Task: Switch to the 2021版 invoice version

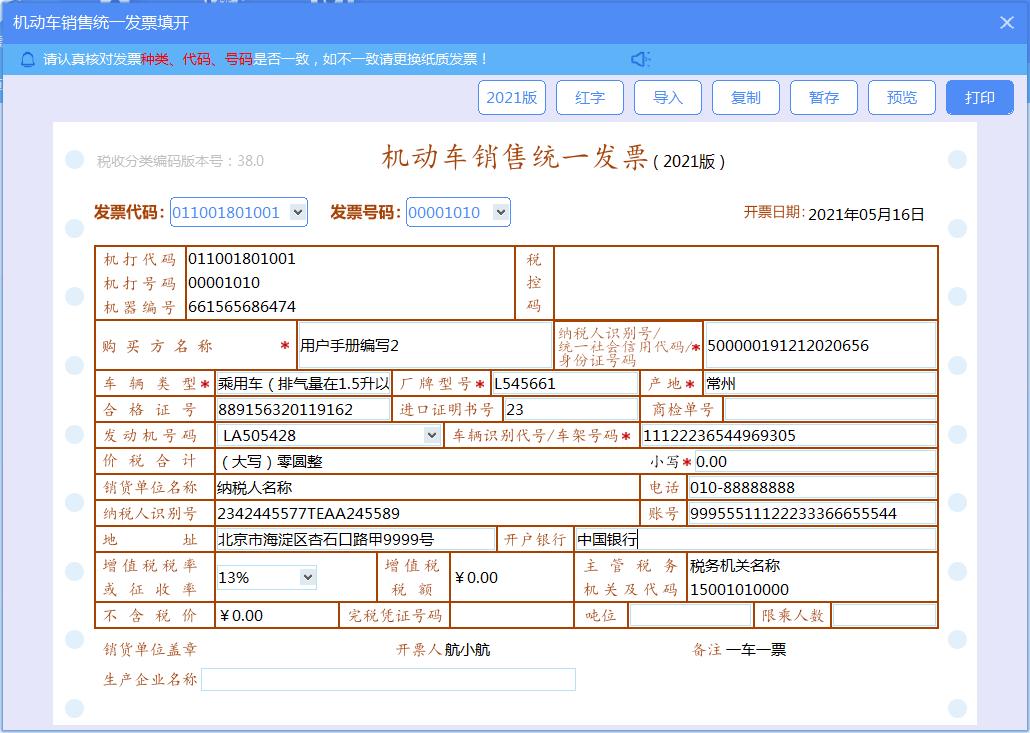Action: tap(512, 97)
